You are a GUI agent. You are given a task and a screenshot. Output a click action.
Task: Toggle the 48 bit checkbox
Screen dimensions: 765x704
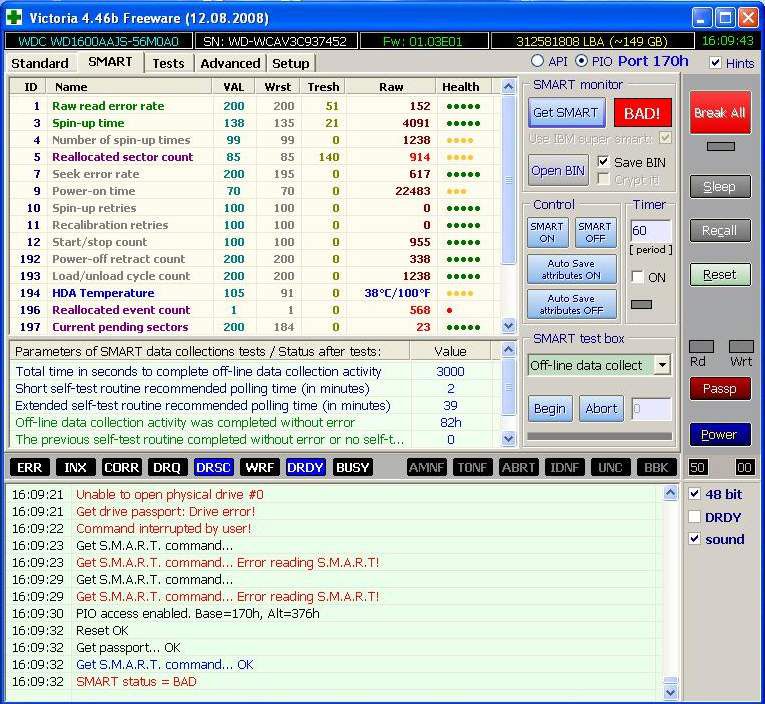coord(694,494)
